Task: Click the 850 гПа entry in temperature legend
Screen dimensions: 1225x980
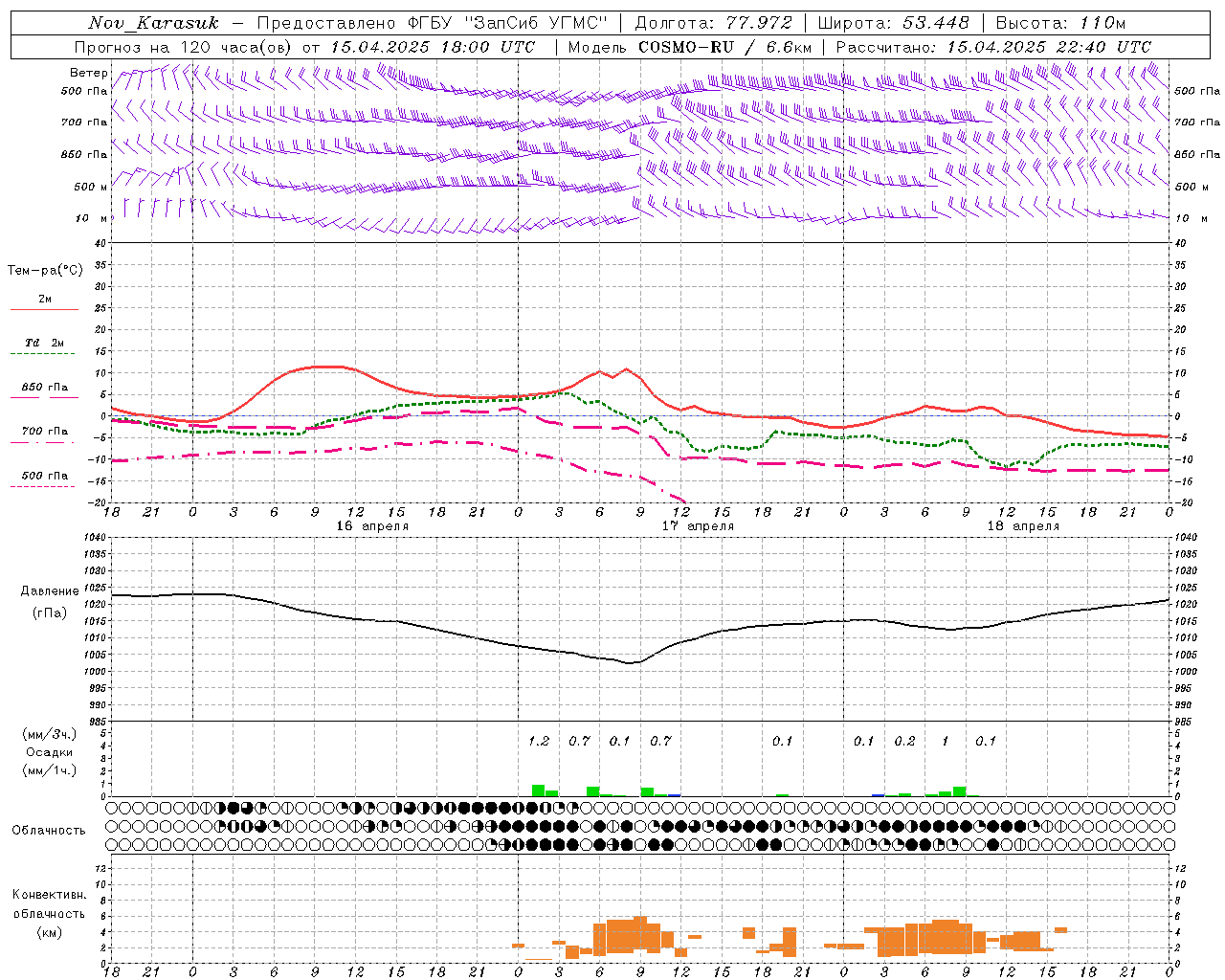Action: [45, 387]
